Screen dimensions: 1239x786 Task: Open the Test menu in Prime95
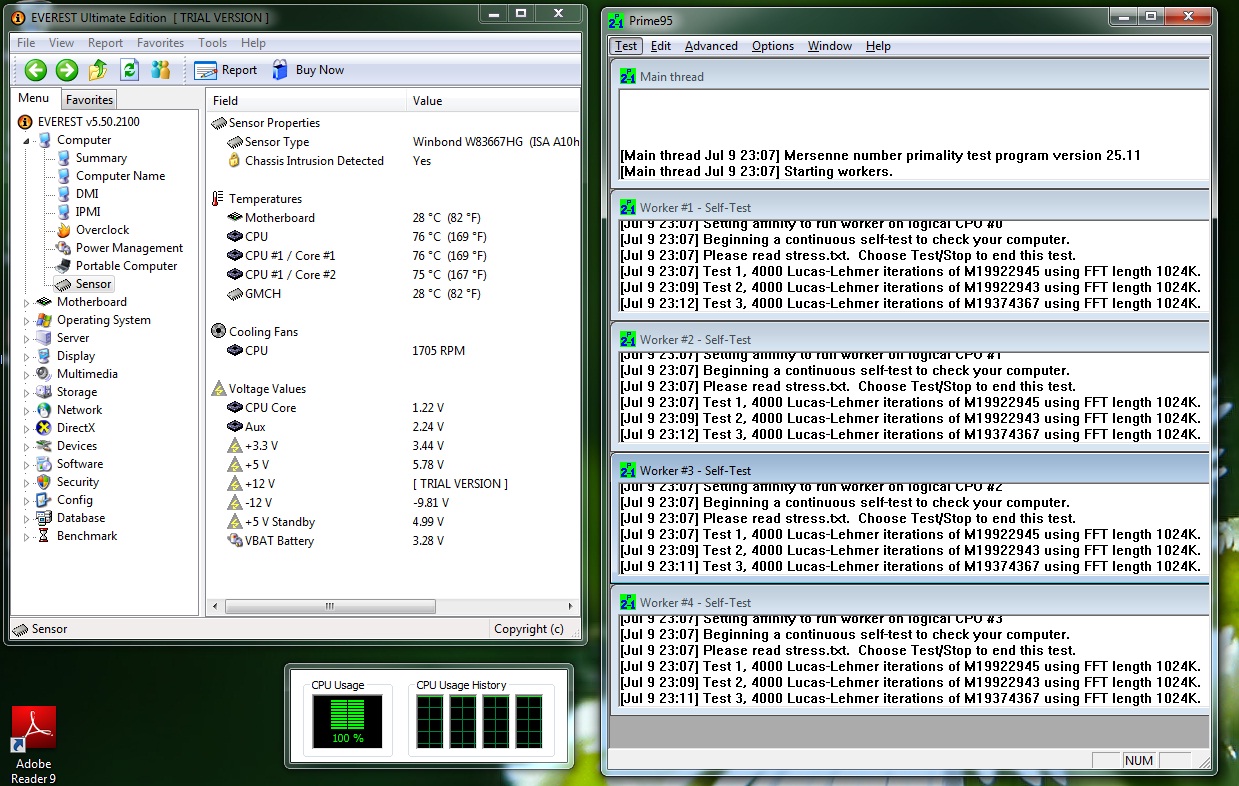[x=626, y=46]
